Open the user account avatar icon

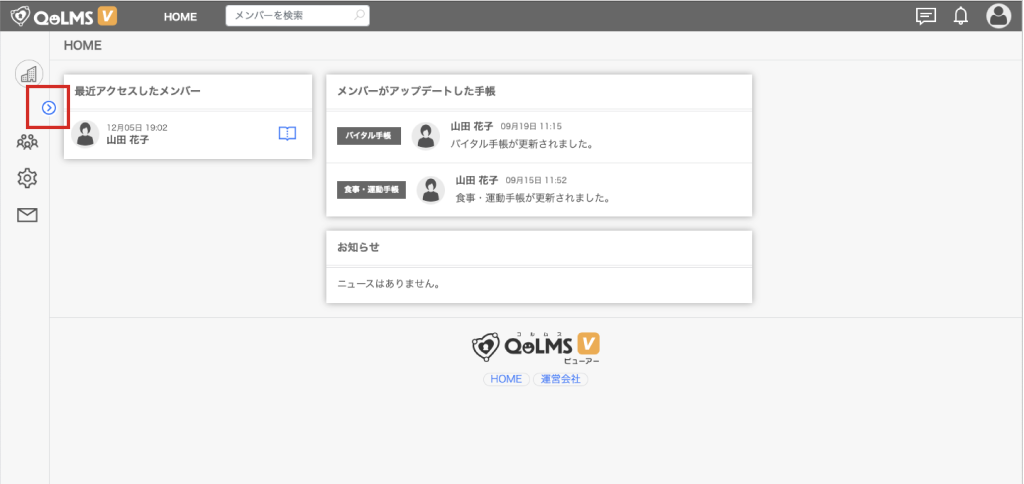[x=998, y=16]
